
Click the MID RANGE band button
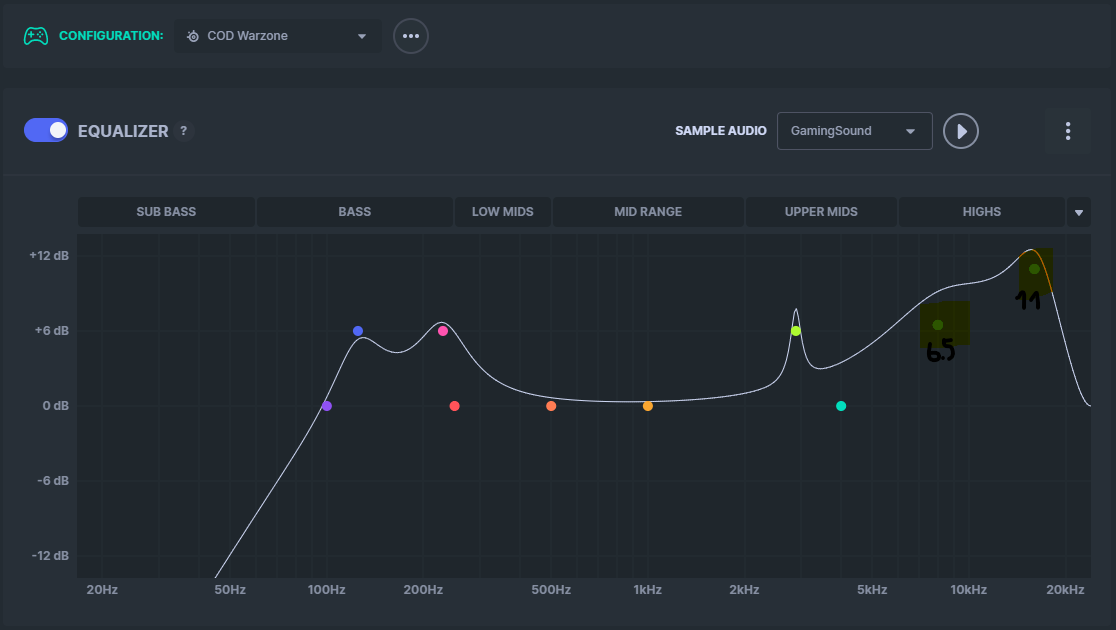pos(648,212)
